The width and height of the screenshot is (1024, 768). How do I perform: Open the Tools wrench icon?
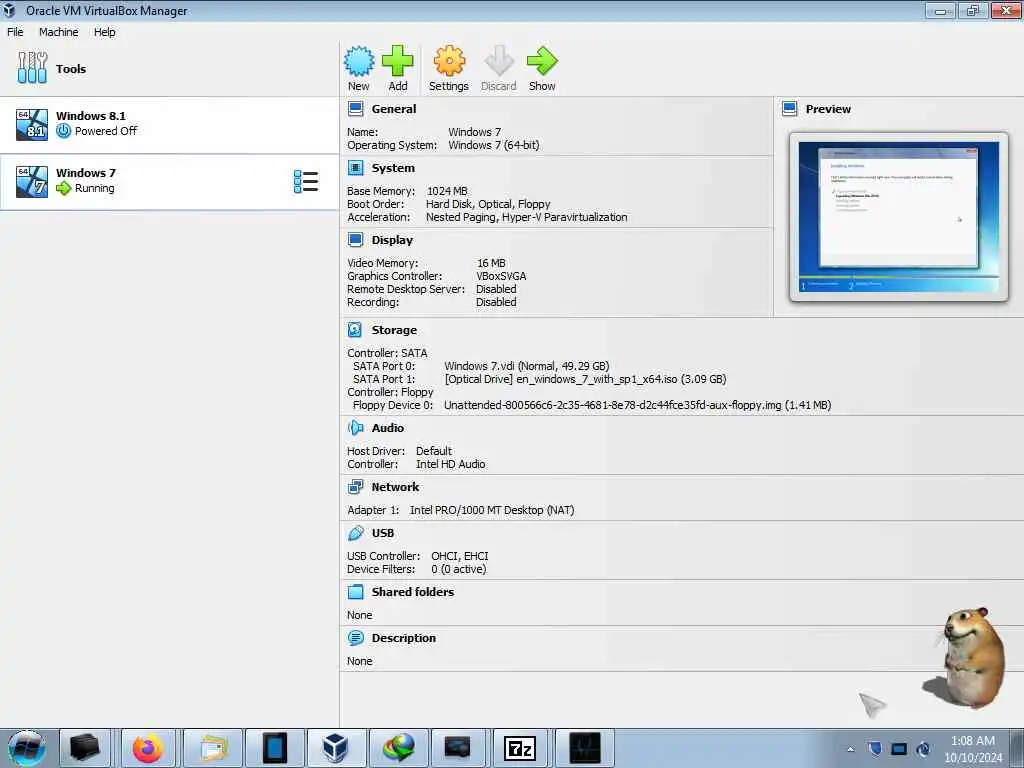32,68
